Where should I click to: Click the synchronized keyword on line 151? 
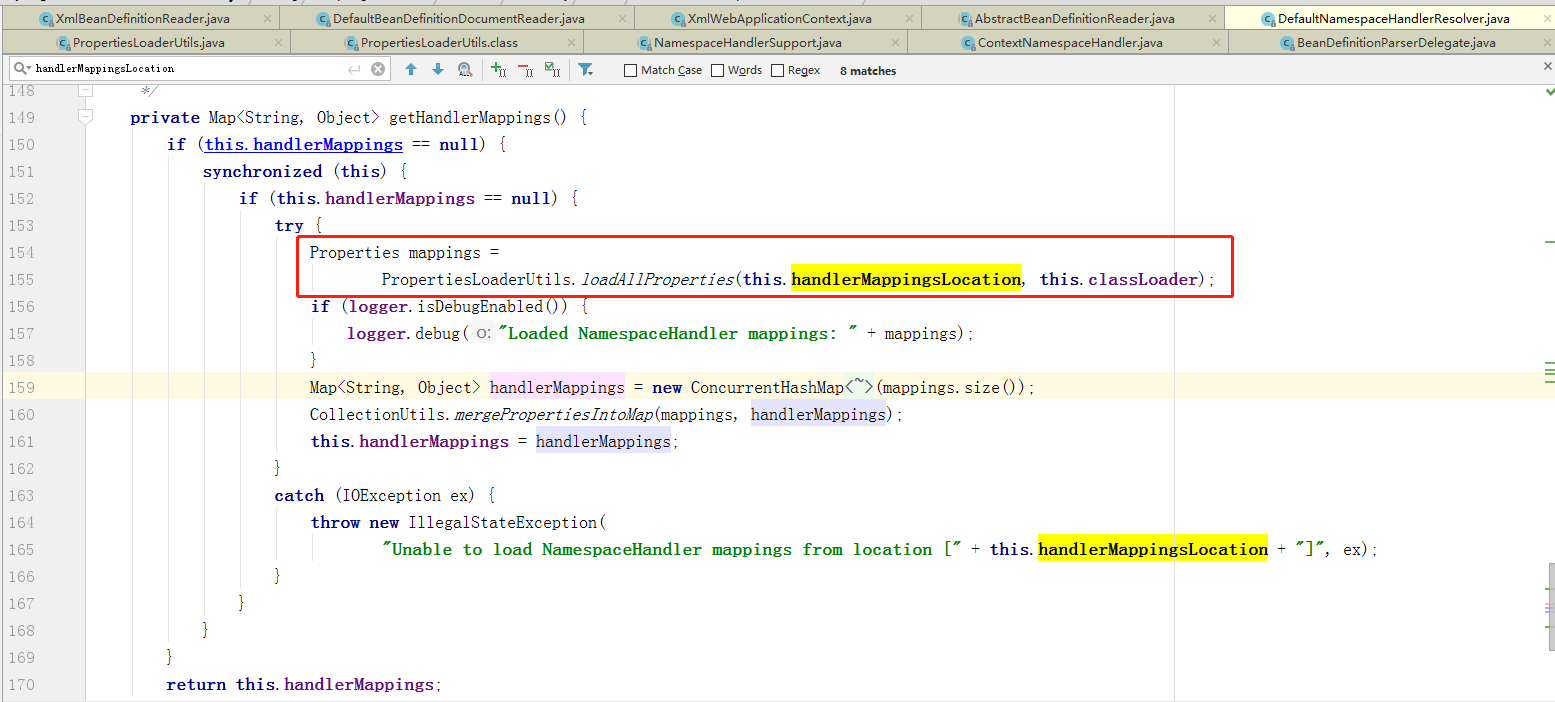click(x=262, y=171)
